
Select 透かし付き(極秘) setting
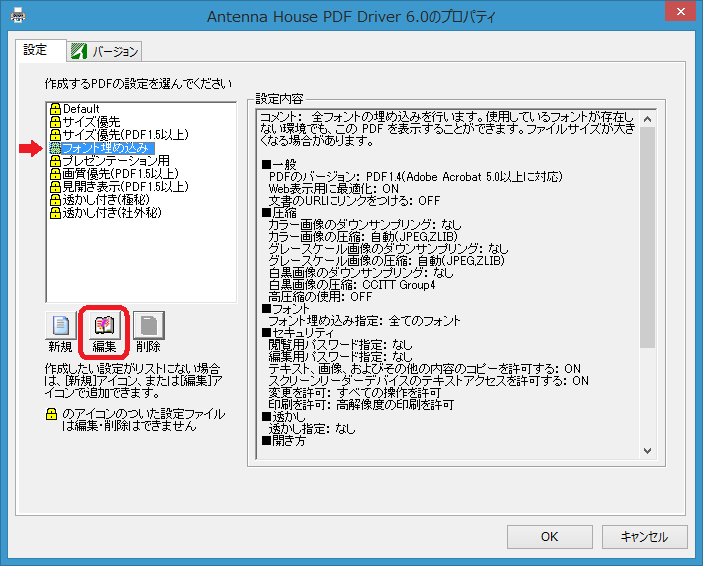(x=106, y=200)
